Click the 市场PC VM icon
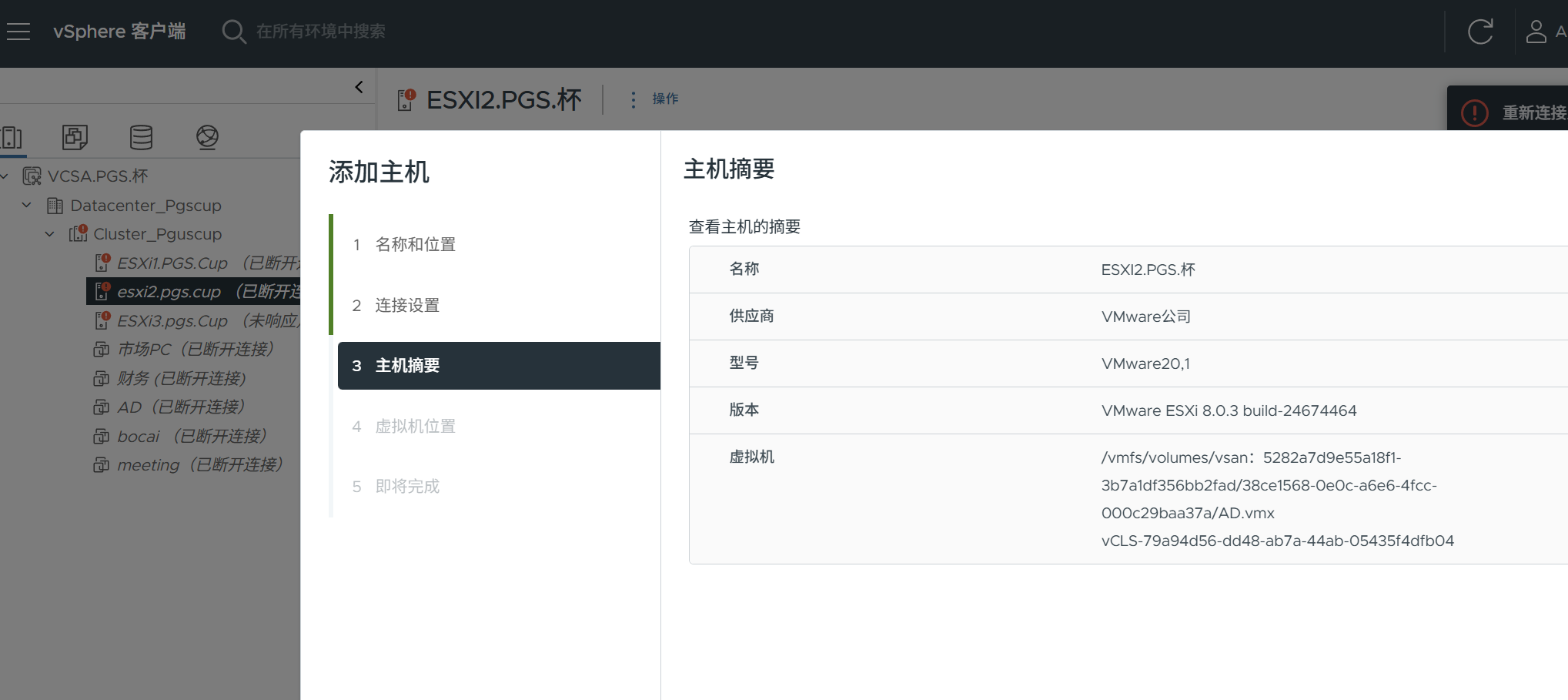 click(101, 350)
